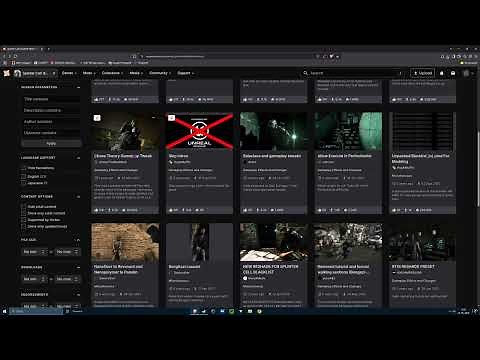This screenshot has width=480, height=360.
Task: Click the File size maximum stepper
Action: (76, 252)
